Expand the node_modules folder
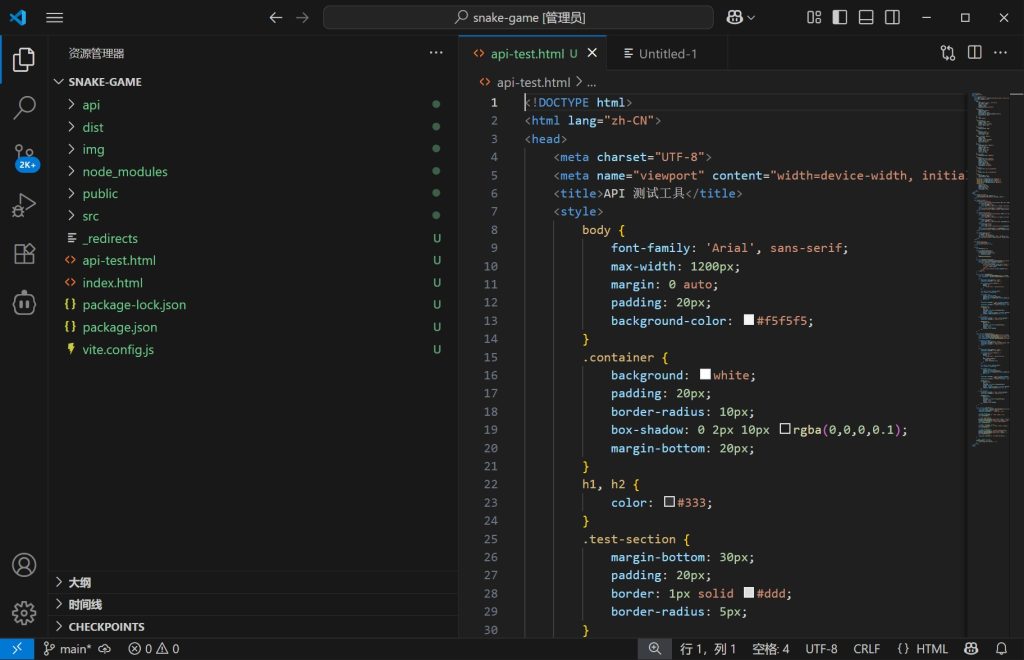The height and width of the screenshot is (660, 1024). pyautogui.click(x=124, y=171)
